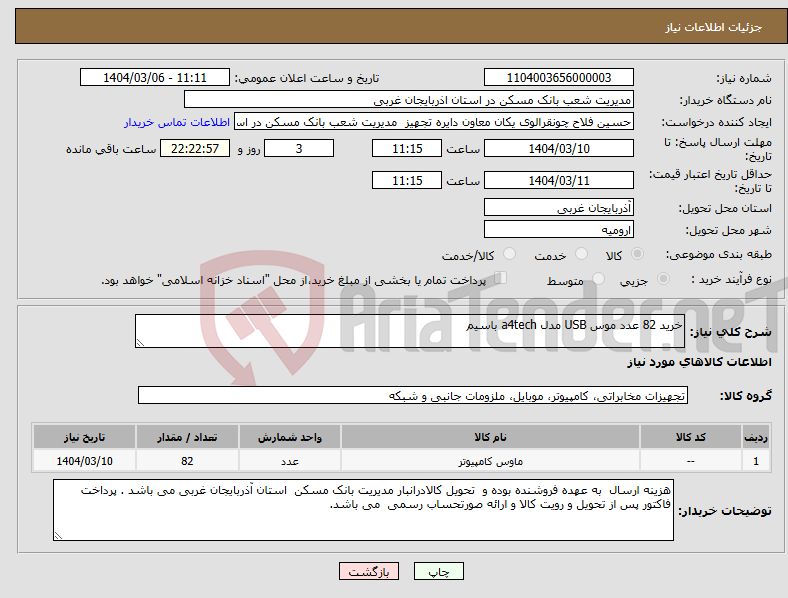The height and width of the screenshot is (598, 788).
Task: Click the گروه کالا field
Action: point(413,395)
